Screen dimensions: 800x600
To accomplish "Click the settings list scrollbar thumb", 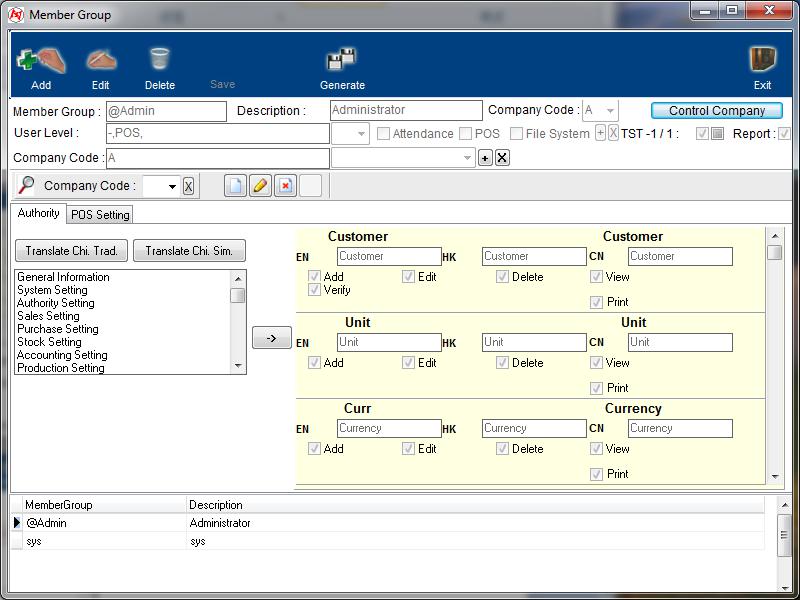I will coord(238,295).
